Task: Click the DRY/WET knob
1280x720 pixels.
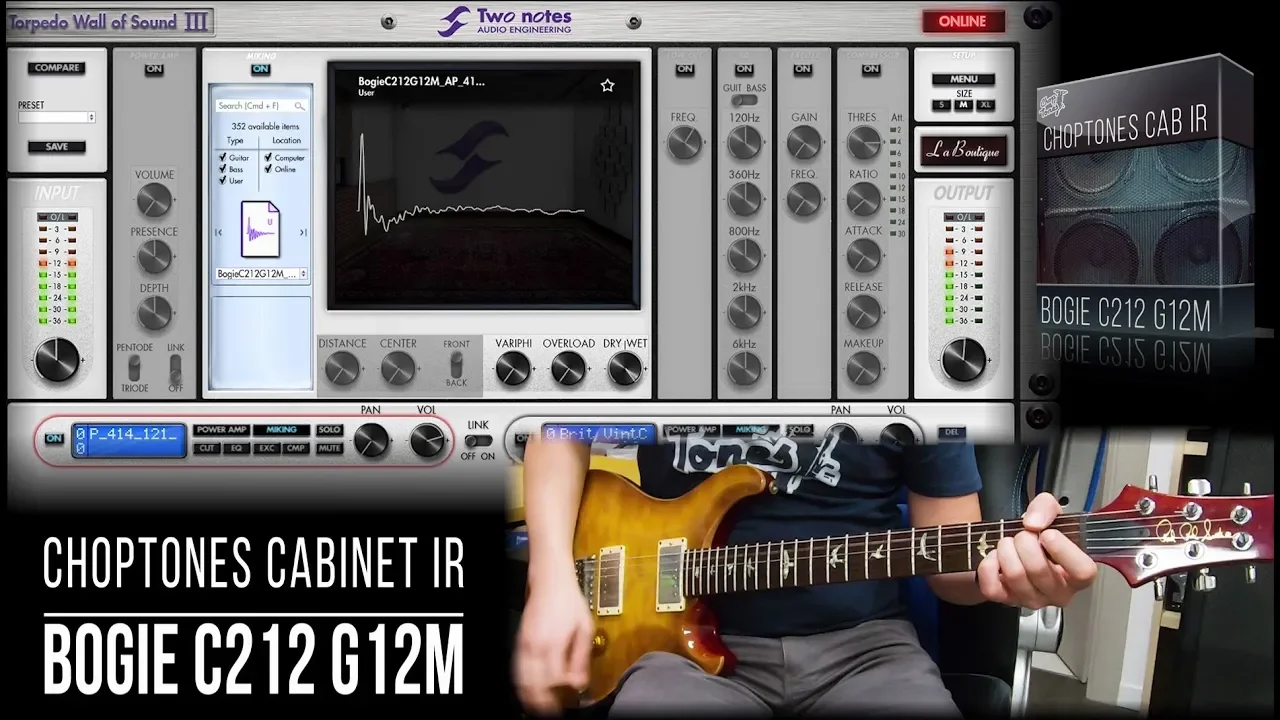Action: point(624,369)
